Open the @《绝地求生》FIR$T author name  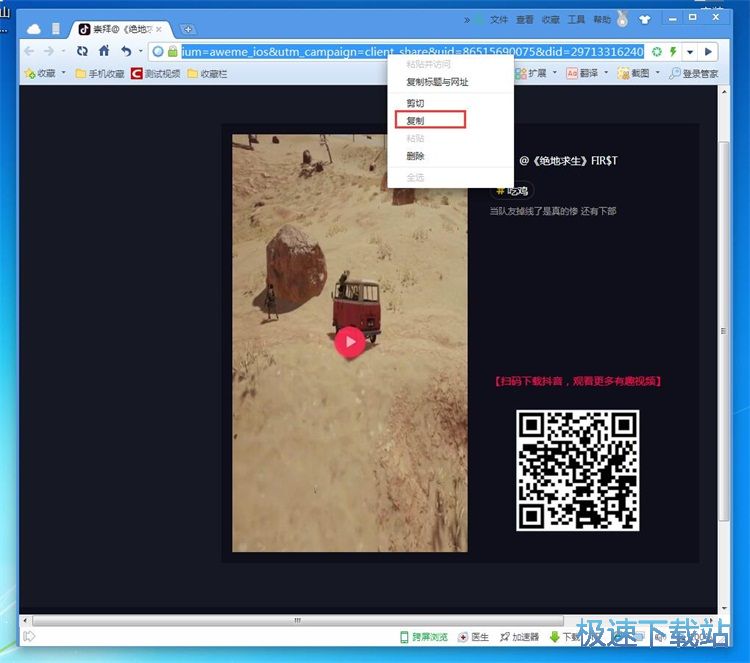[x=568, y=161]
